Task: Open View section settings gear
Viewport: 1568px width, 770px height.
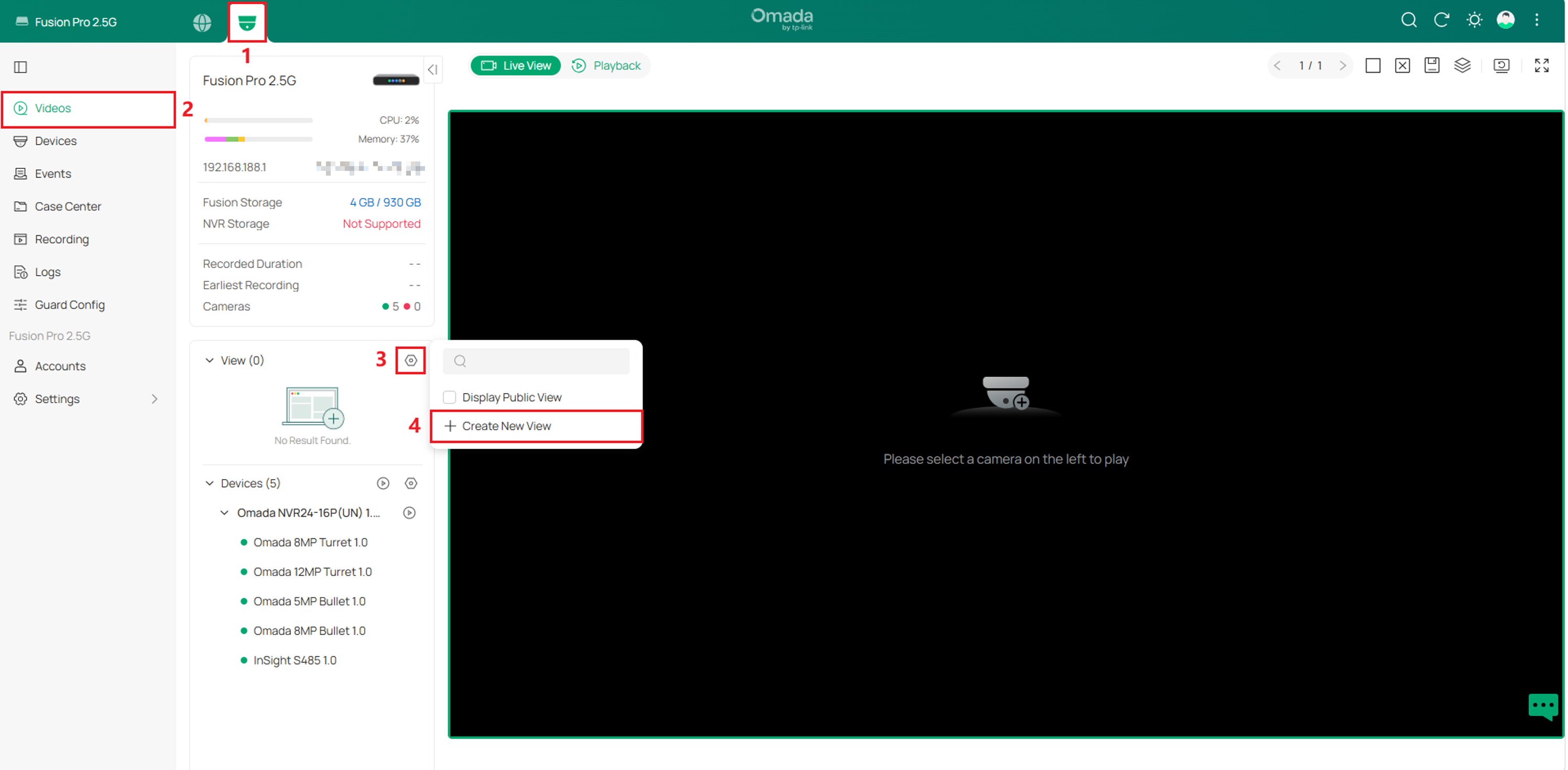Action: pyautogui.click(x=411, y=360)
